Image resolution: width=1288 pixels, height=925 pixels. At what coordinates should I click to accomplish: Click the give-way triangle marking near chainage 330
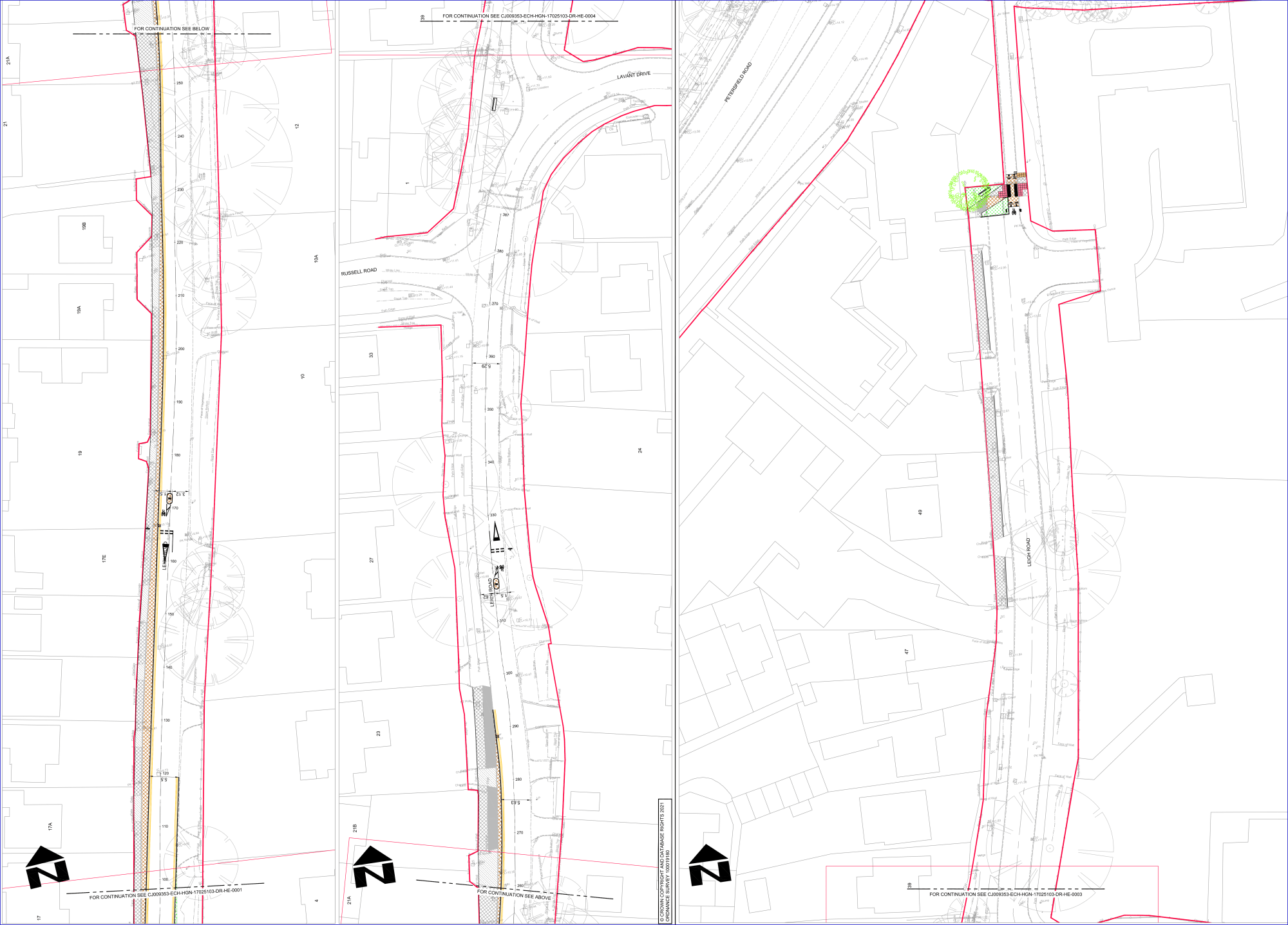[x=496, y=532]
